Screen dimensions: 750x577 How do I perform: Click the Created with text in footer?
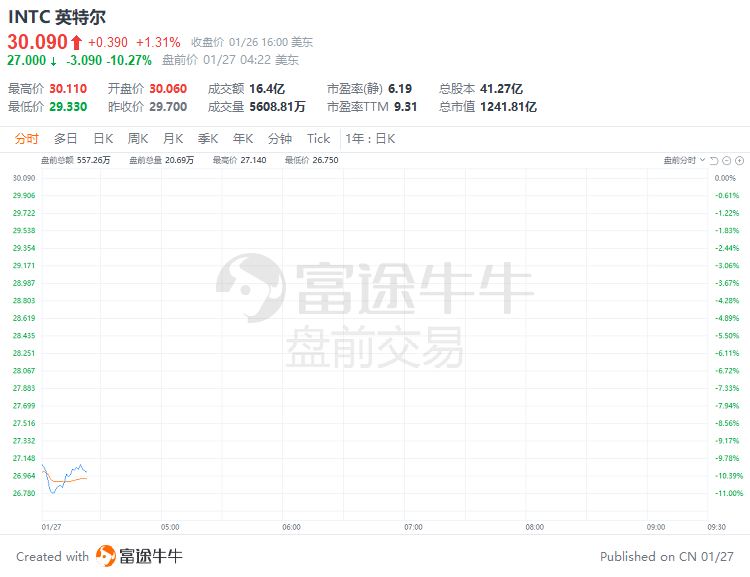[x=53, y=557]
